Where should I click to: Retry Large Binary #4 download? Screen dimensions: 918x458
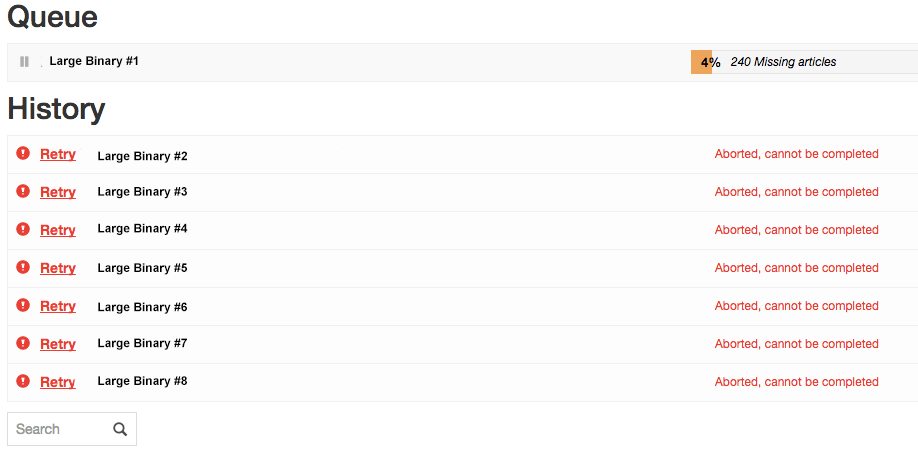coord(57,231)
